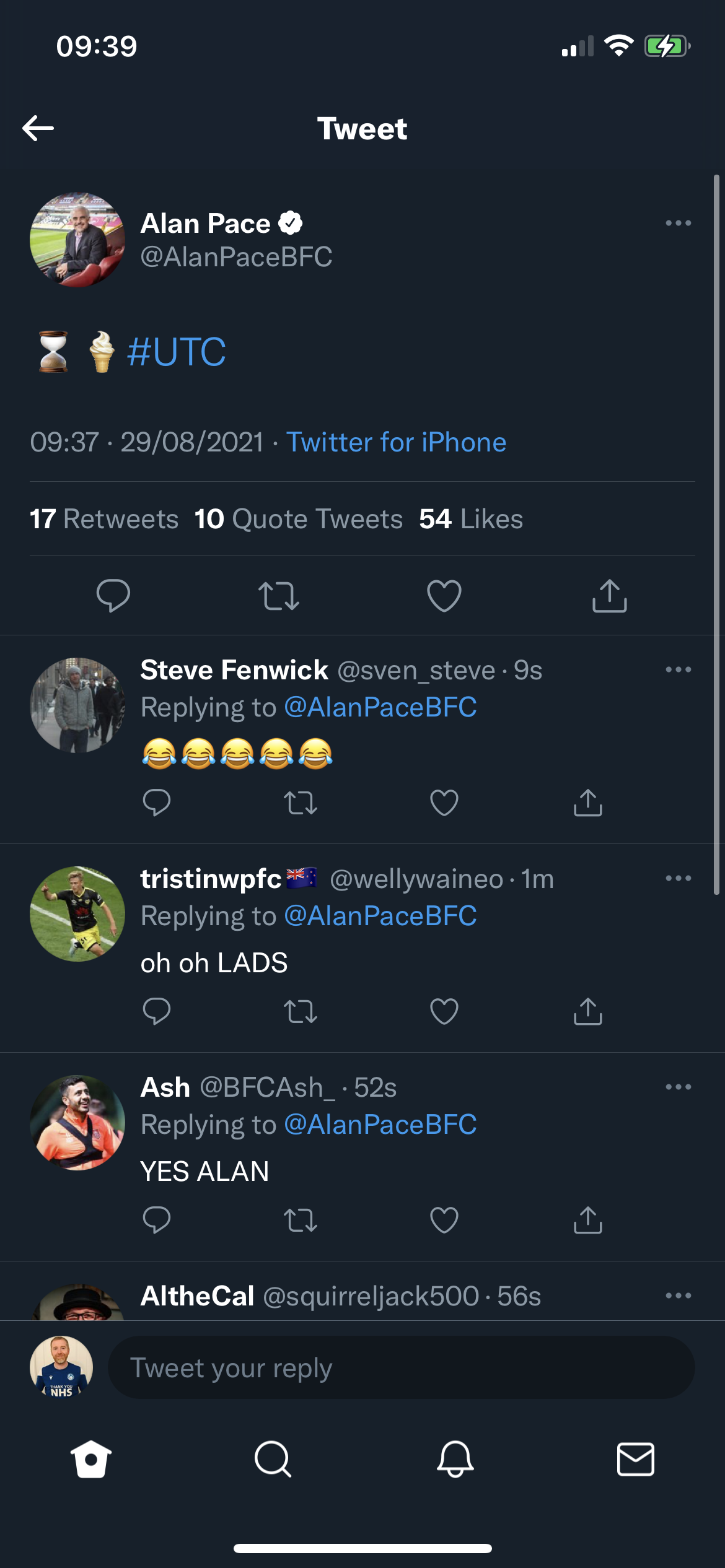Share Alan Pace's main tweet
The image size is (725, 1568).
610,596
